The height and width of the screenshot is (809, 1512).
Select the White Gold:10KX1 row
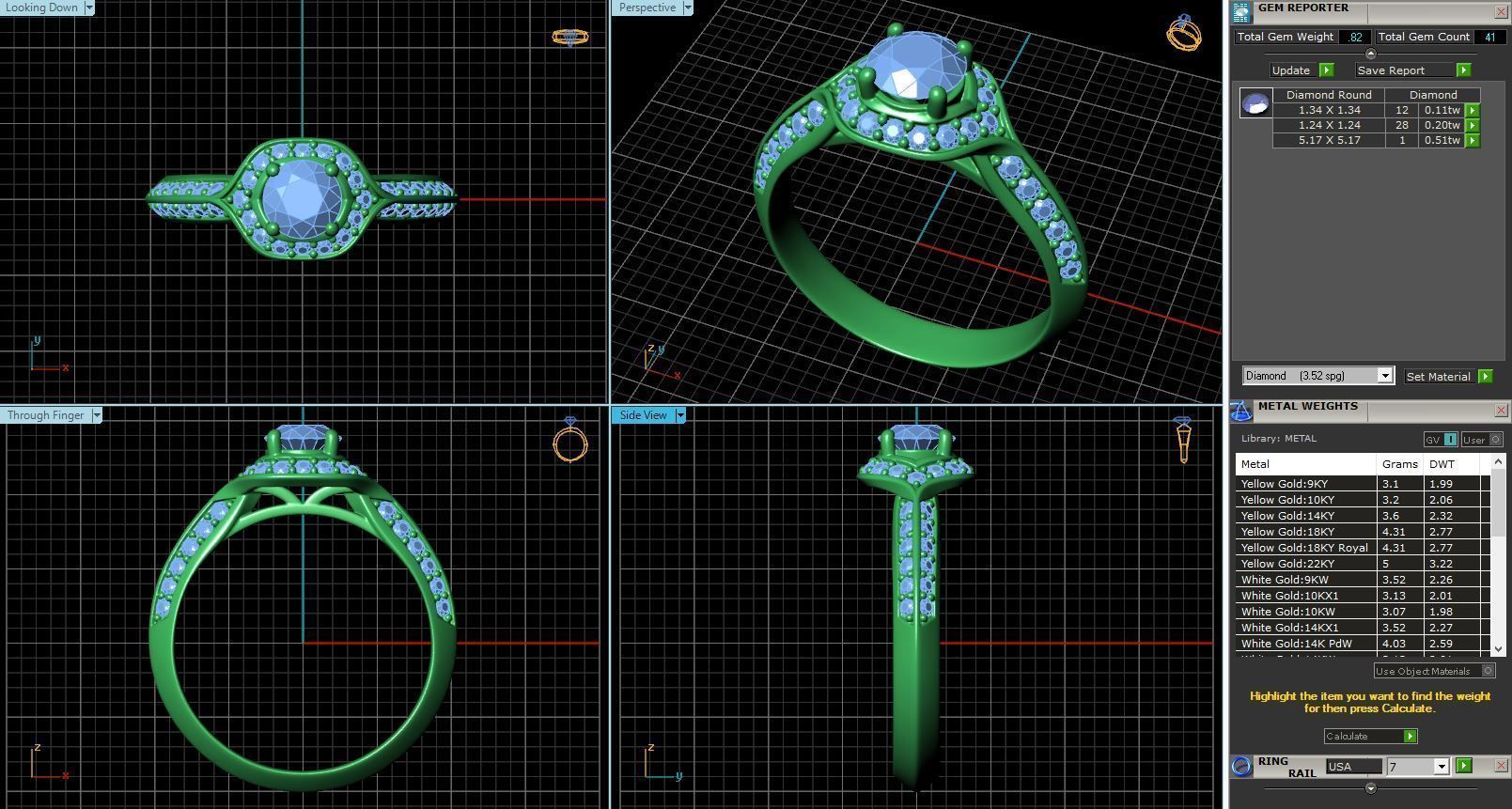[x=1363, y=596]
